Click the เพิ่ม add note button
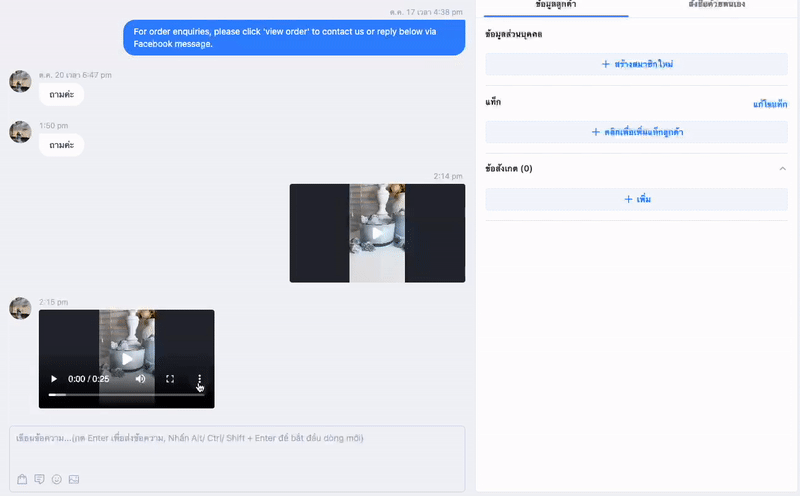 click(x=636, y=199)
